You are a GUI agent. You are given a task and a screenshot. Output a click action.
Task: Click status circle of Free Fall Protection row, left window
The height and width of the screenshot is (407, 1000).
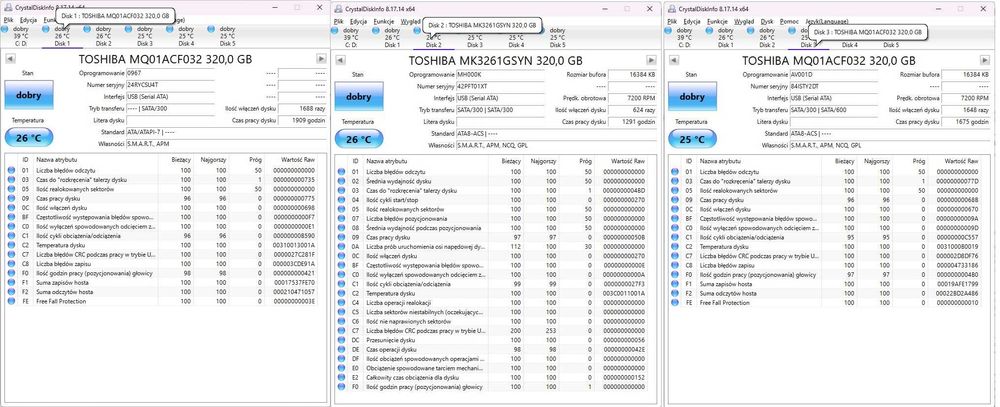10,301
